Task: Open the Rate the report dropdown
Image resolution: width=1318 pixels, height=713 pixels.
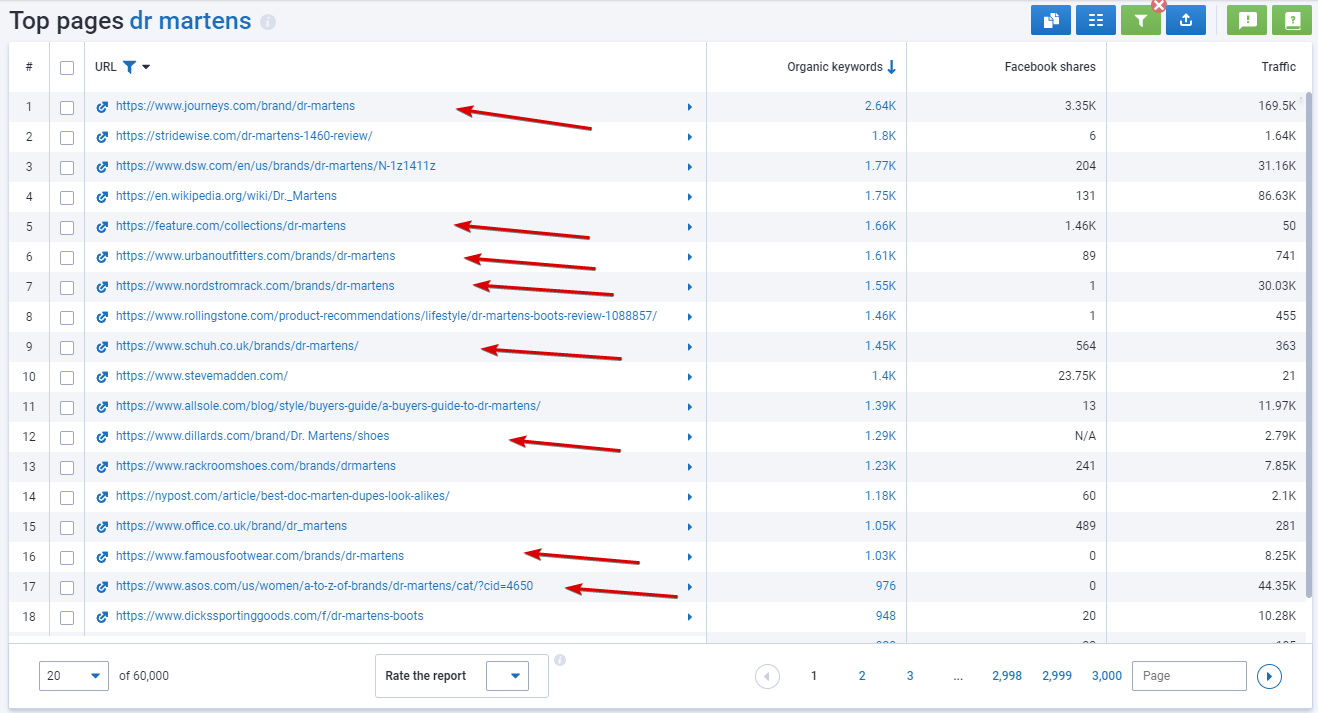Action: tap(507, 676)
